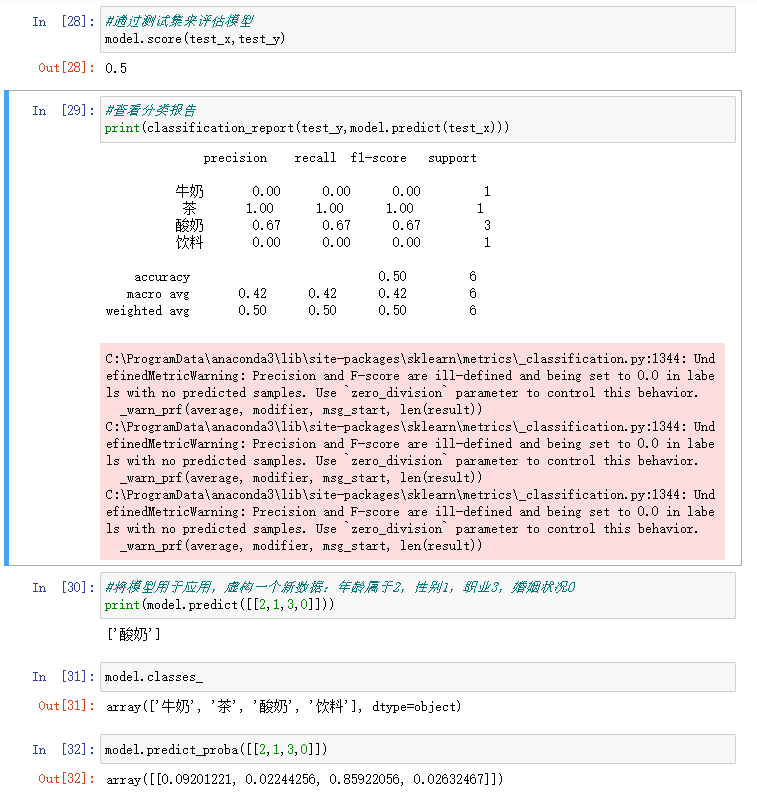Click the model.predict_proba code cell In [32]
The image size is (757, 798).
click(417, 749)
